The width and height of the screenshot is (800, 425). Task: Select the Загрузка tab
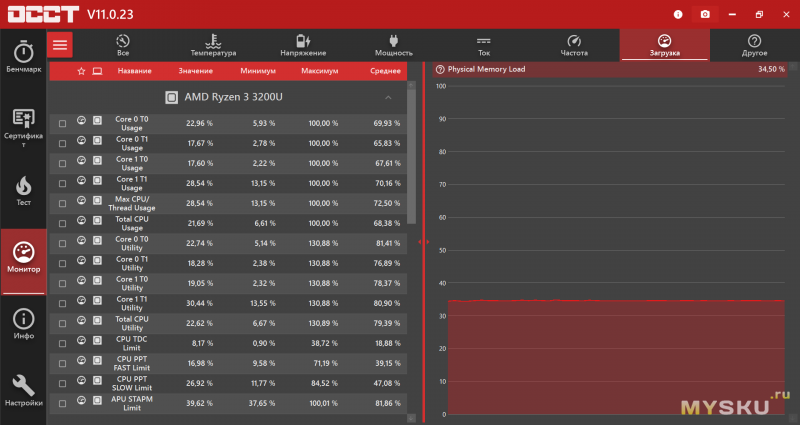click(x=664, y=45)
